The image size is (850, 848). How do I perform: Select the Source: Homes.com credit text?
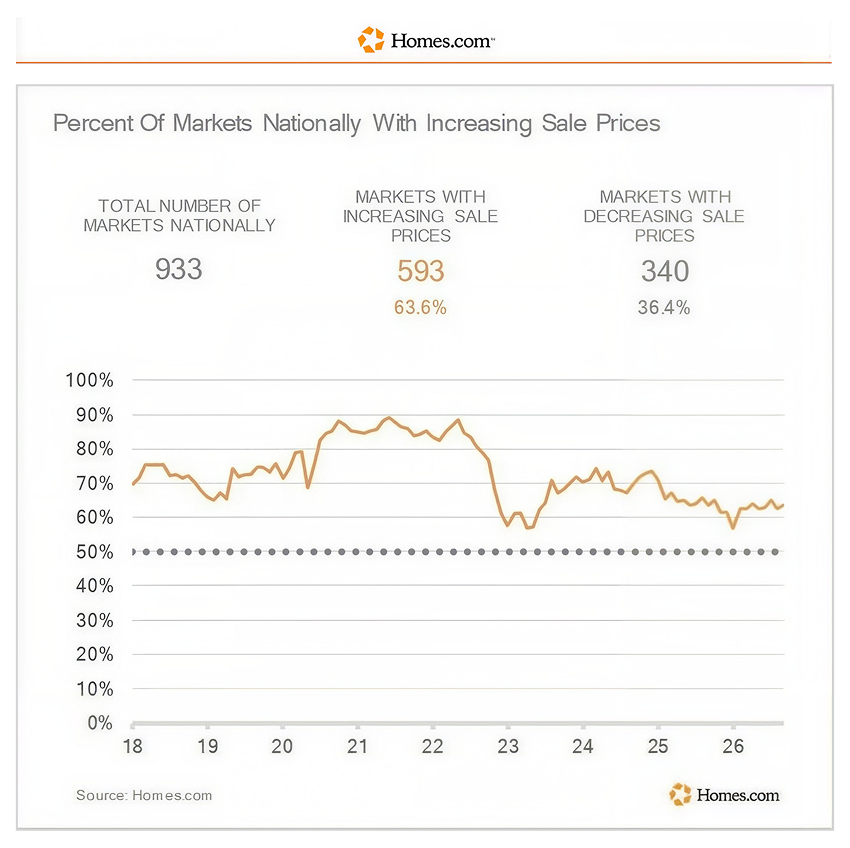click(144, 795)
